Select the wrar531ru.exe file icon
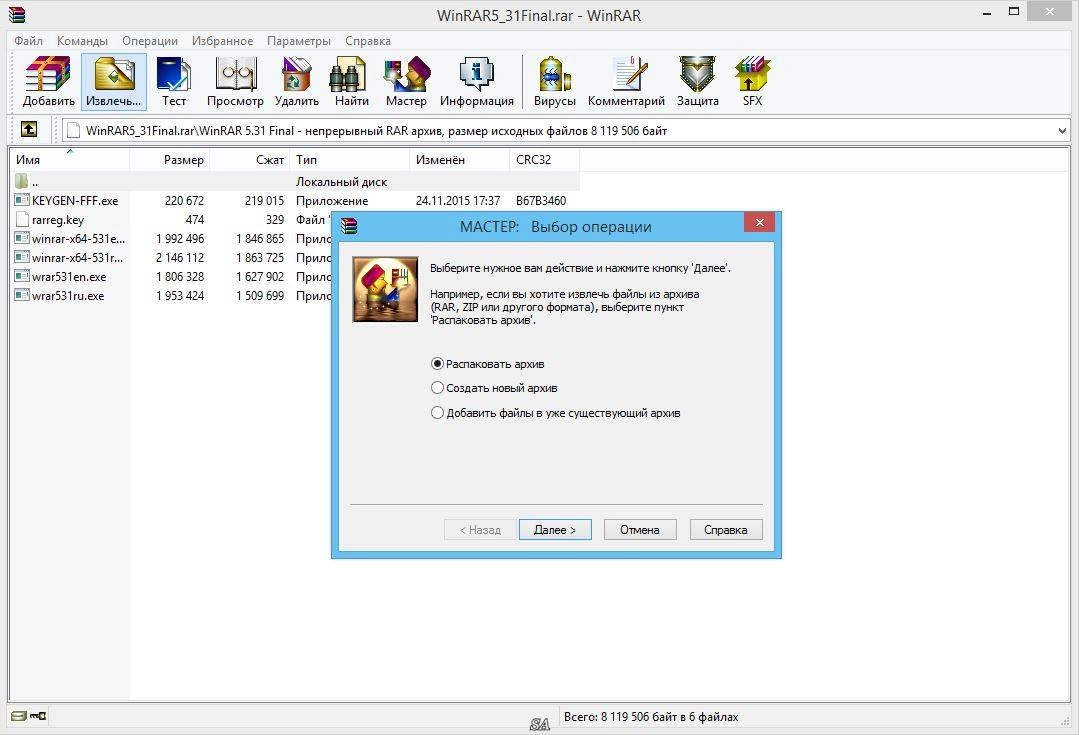Viewport: 1079px width, 735px height. pos(22,295)
